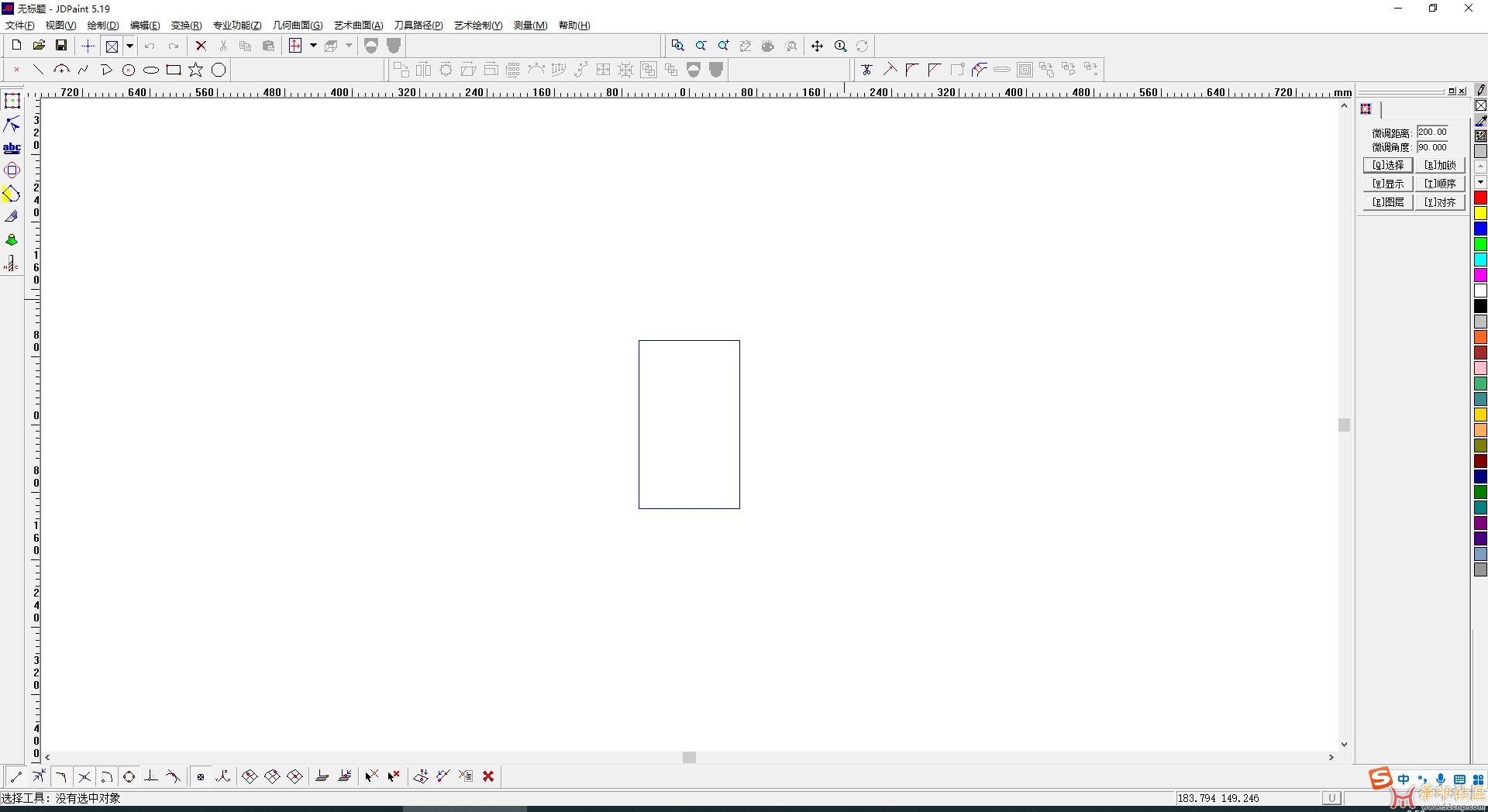
Task: Pick the cyan color swatch
Action: click(1480, 260)
